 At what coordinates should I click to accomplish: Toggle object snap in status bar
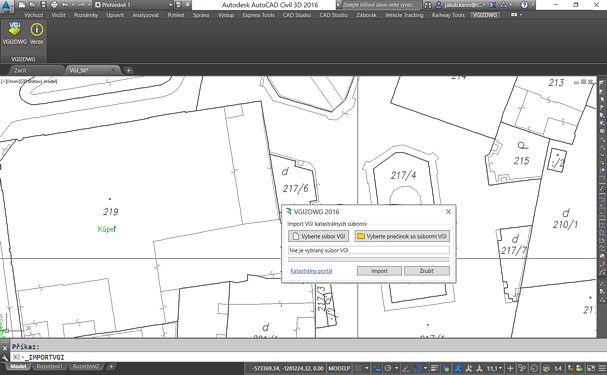pyautogui.click(x=417, y=368)
